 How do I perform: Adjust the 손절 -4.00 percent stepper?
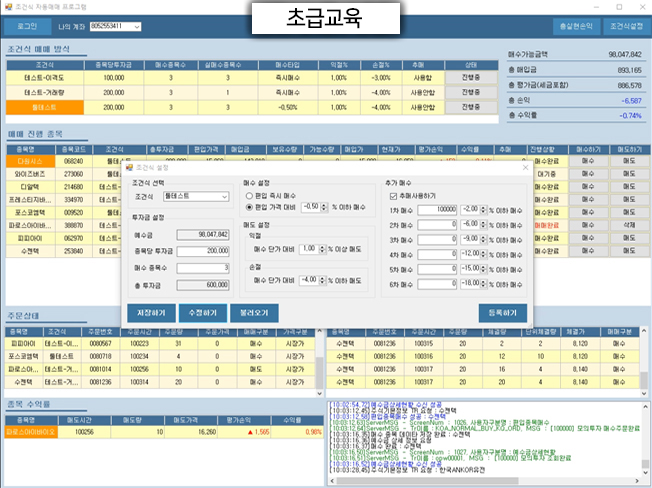pos(322,280)
